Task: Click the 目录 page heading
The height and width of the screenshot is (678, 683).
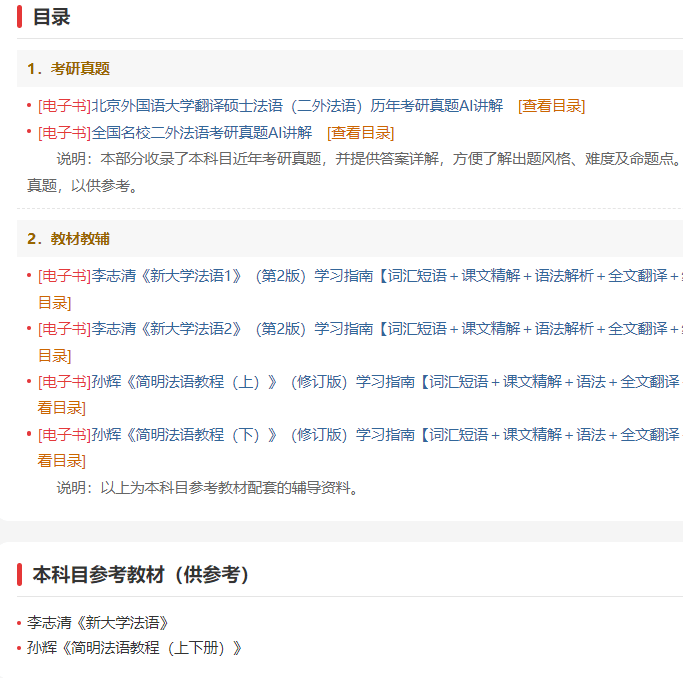Action: click(51, 17)
